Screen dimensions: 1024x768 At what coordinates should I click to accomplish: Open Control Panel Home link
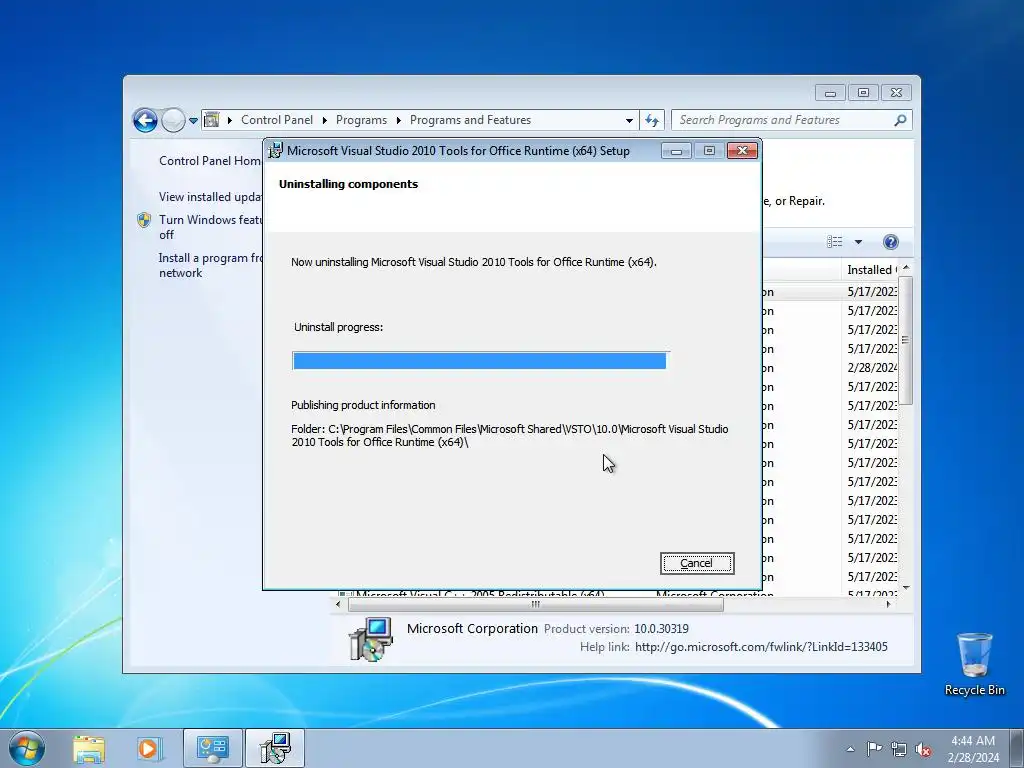pos(210,161)
